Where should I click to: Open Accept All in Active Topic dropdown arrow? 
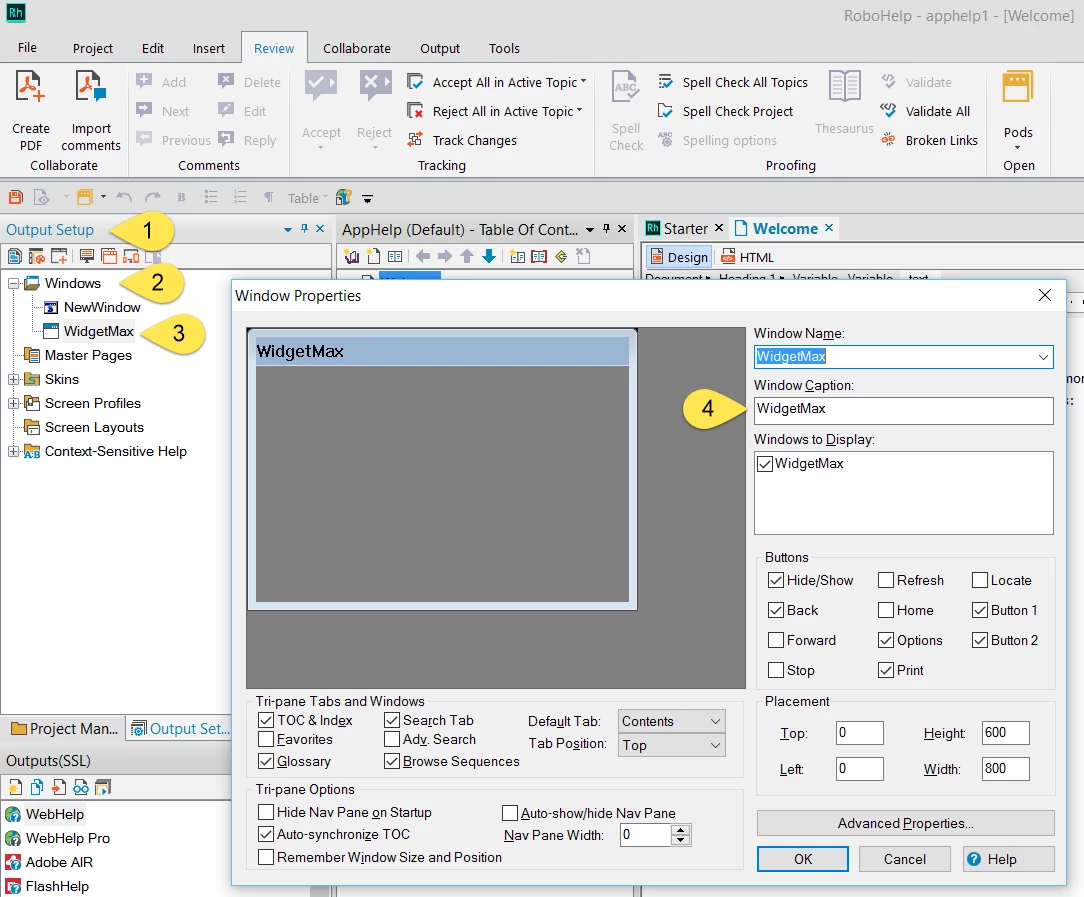583,82
